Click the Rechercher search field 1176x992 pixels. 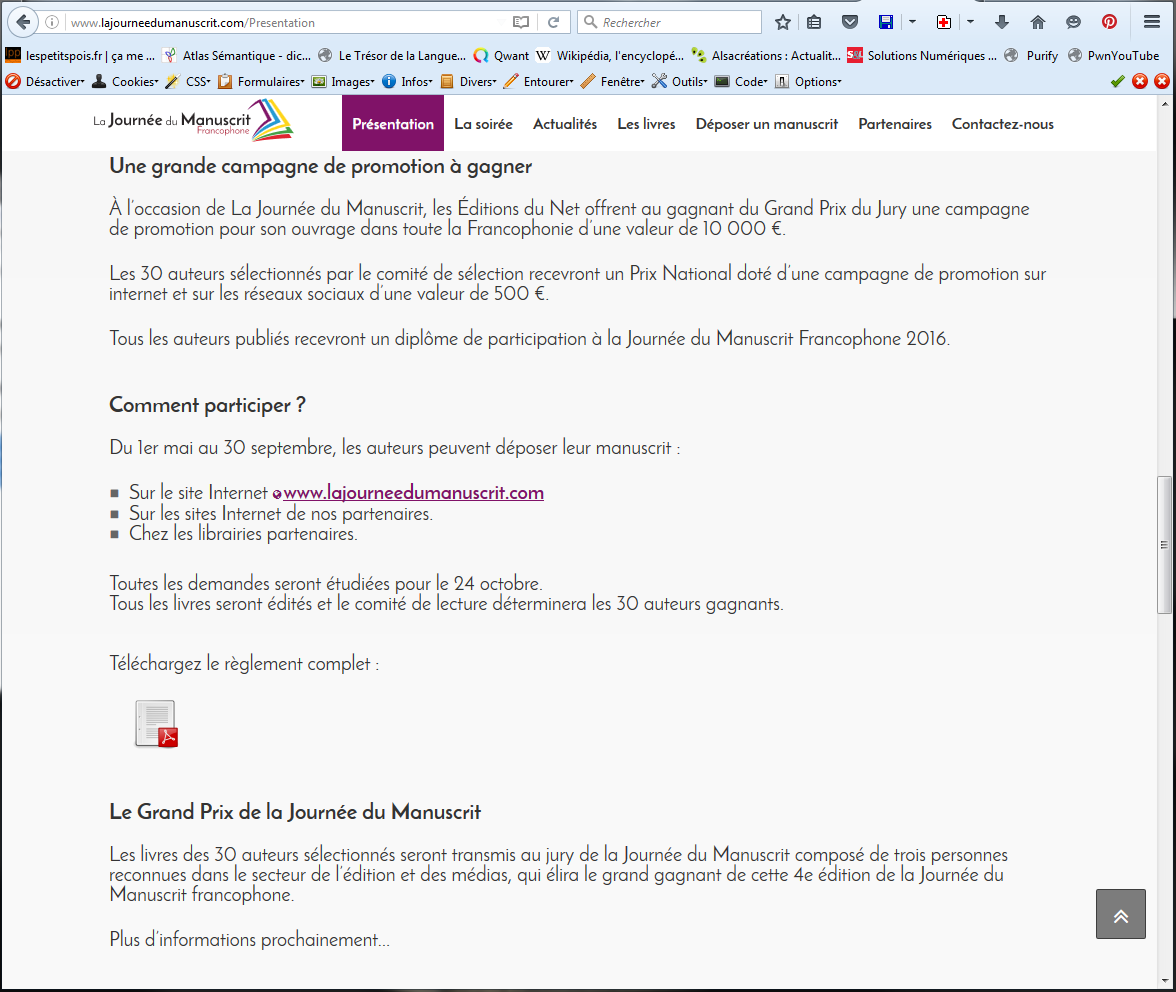pyautogui.click(x=678, y=22)
